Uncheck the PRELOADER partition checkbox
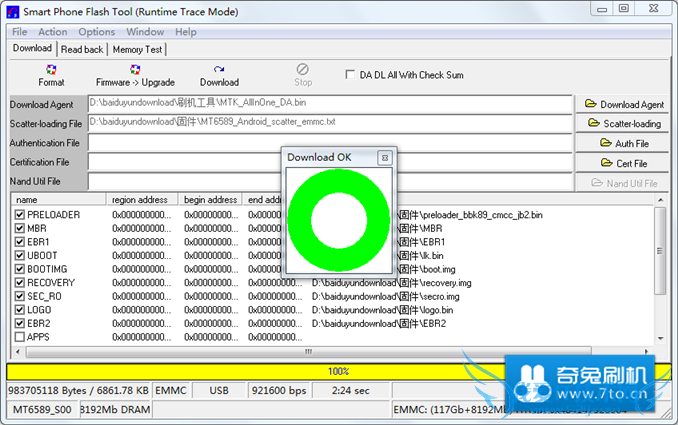This screenshot has width=678, height=425. (20, 215)
